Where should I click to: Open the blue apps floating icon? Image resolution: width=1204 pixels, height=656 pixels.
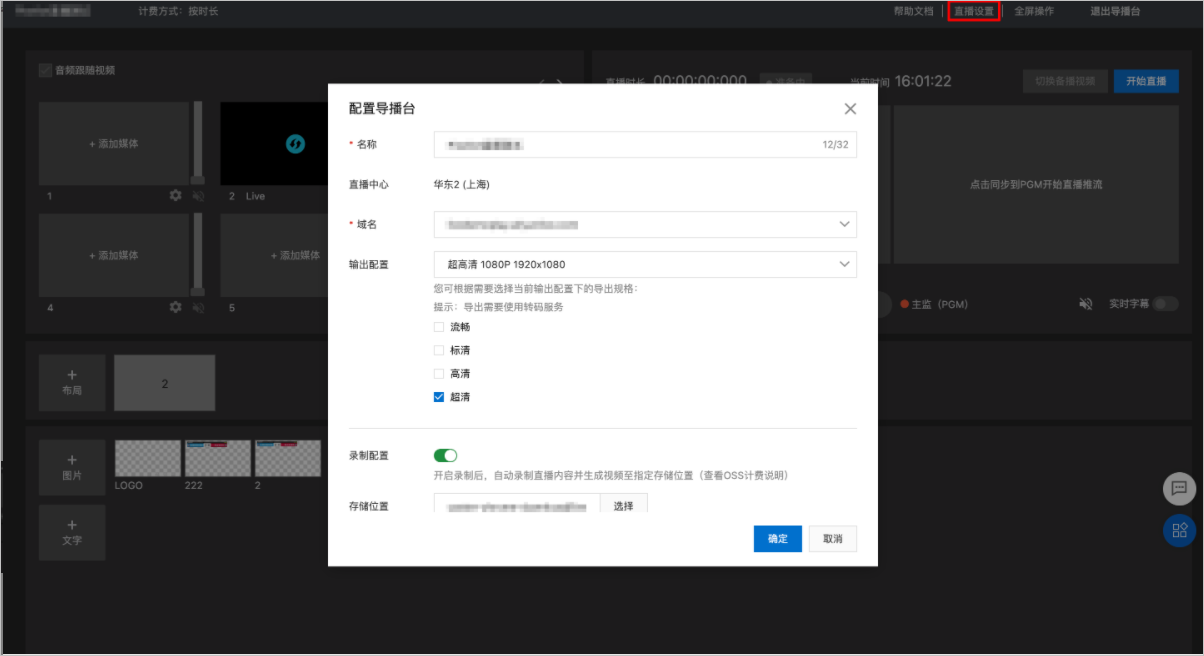click(1179, 530)
